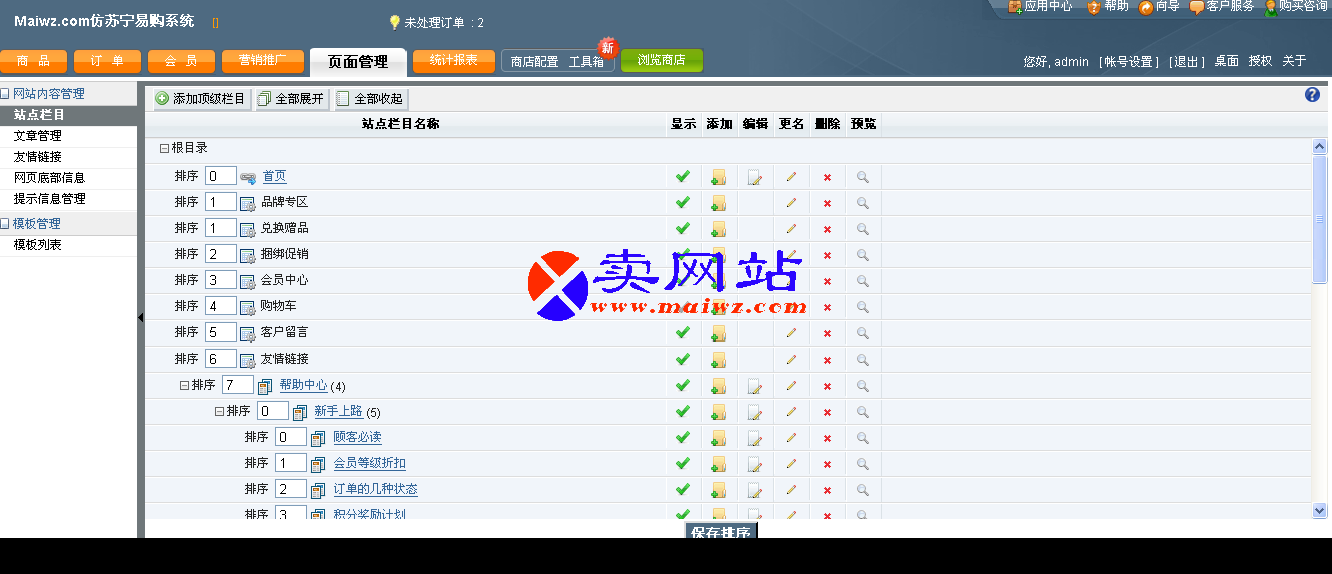
Task: Click the 向导 wizard link
Action: point(1159,7)
